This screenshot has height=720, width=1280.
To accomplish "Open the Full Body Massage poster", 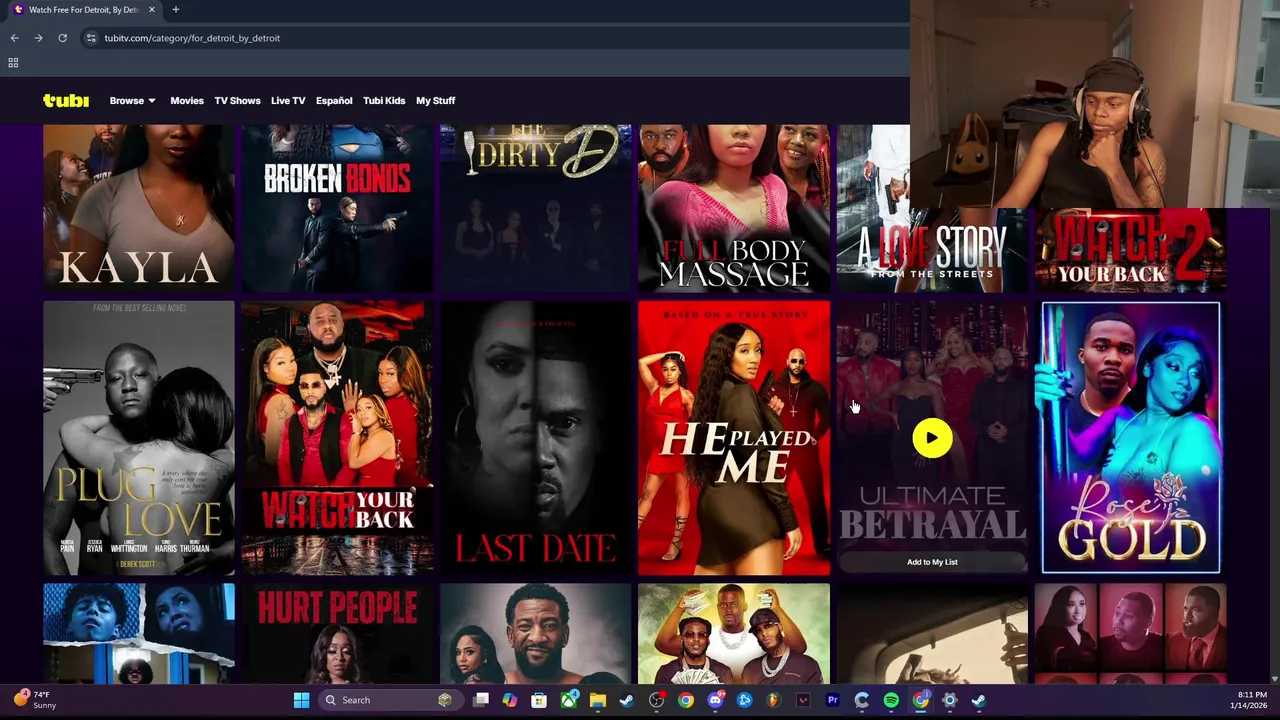I will 734,208.
